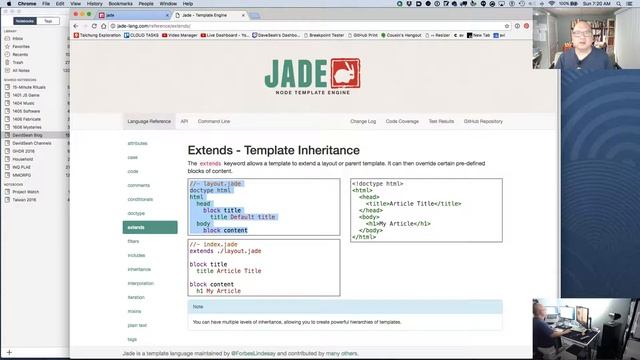The image size is (640, 360).
Task: Open the 'mixins' reference item
Action: click(x=134, y=311)
